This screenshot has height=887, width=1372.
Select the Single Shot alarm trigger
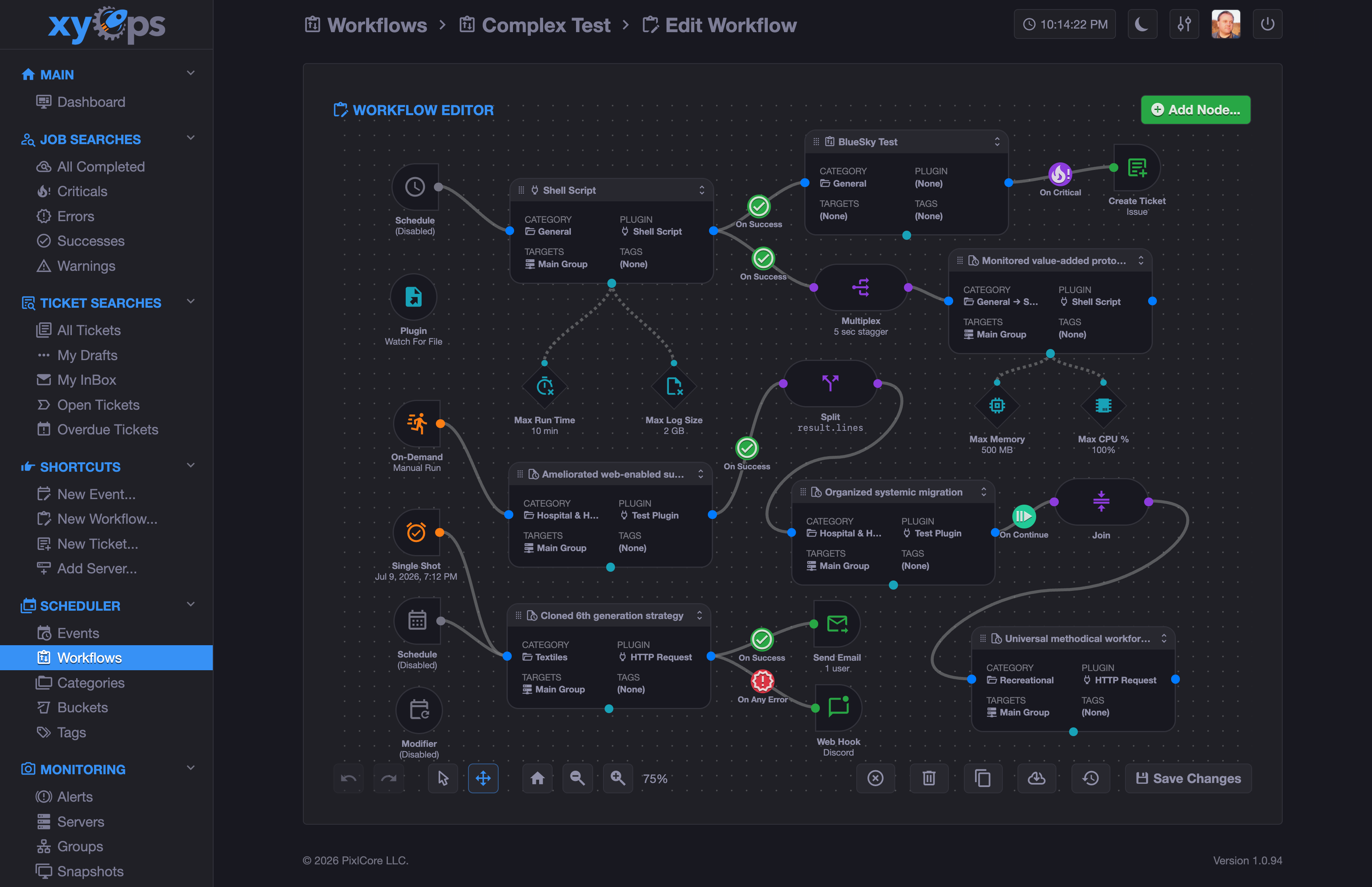[416, 532]
